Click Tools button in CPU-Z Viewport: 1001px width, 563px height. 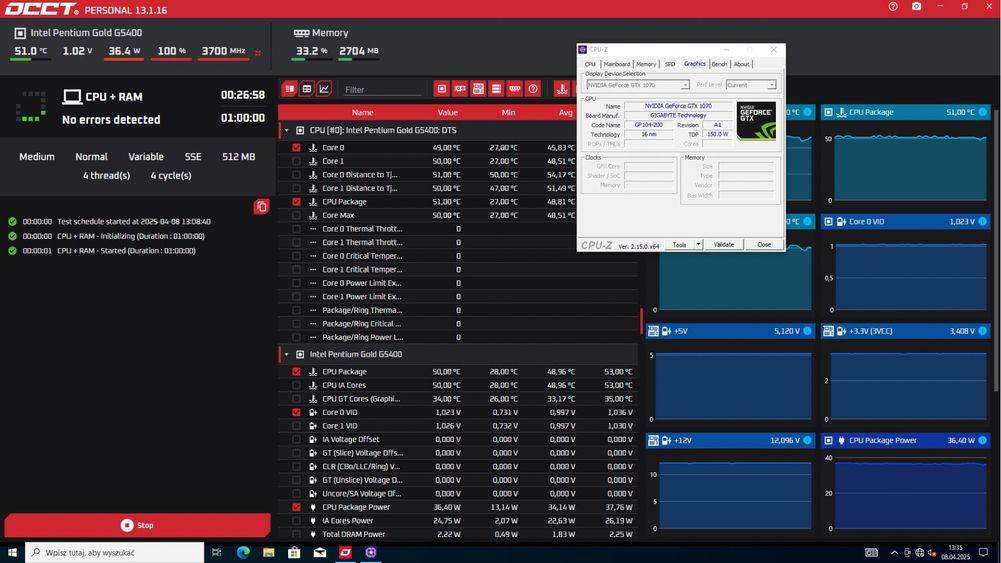(679, 244)
